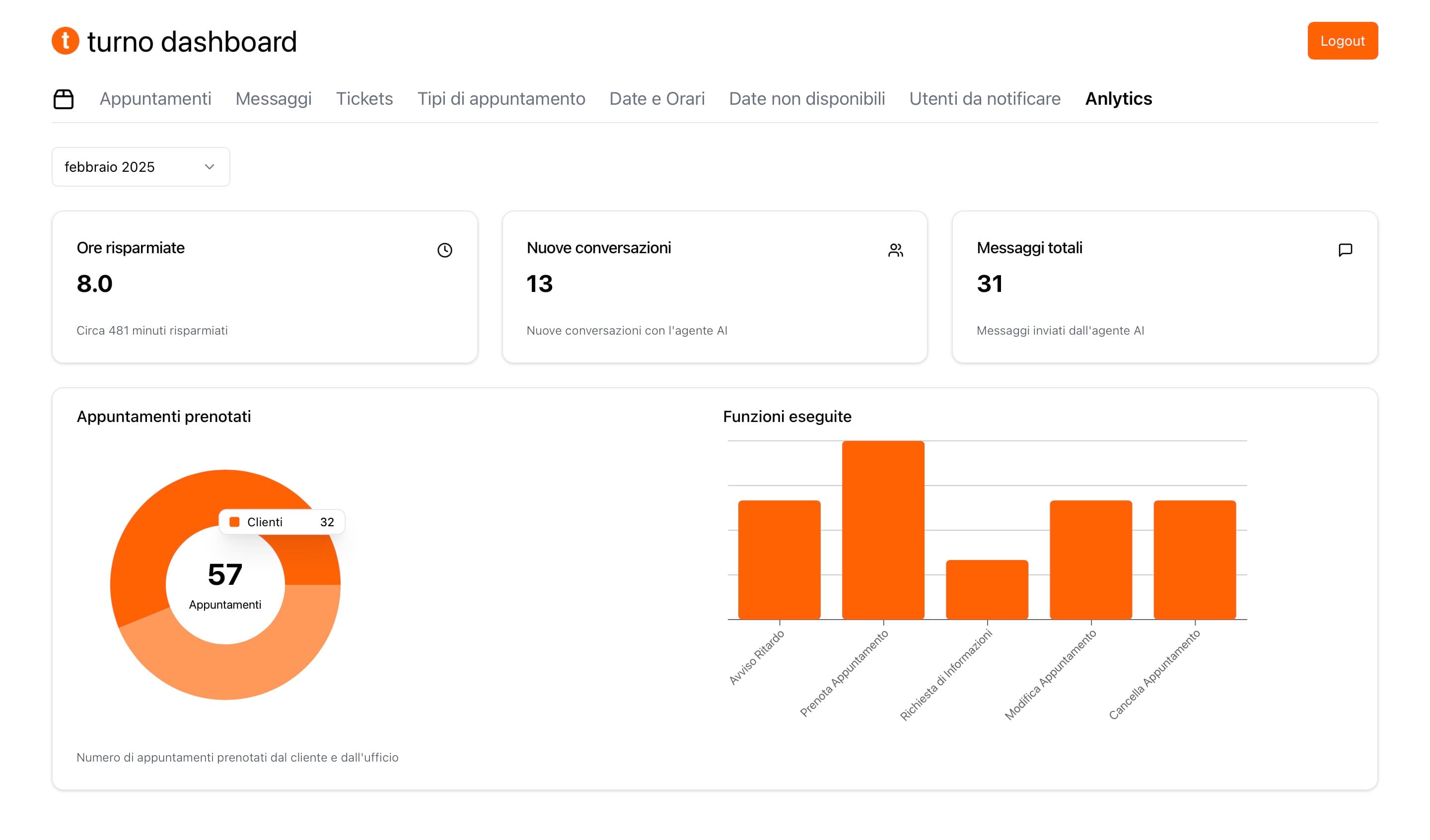The height and width of the screenshot is (840, 1430).
Task: Select the Anlytics tab
Action: click(x=1119, y=99)
